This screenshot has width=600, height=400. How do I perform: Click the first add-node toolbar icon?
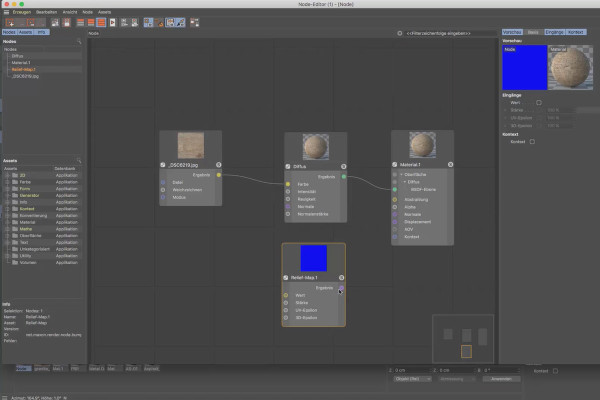10,23
